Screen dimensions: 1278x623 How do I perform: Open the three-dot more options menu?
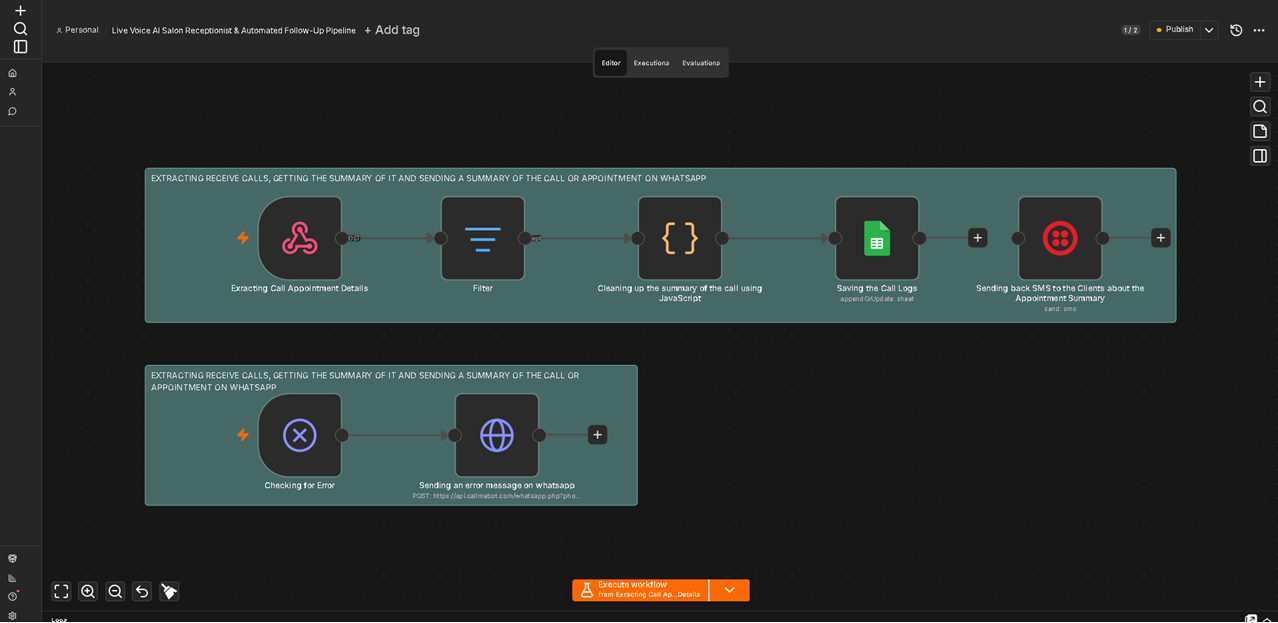point(1259,30)
